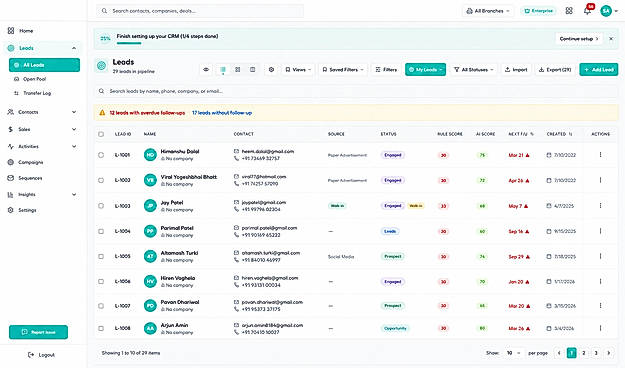Select the checkbox for Jay Patel

(x=101, y=206)
